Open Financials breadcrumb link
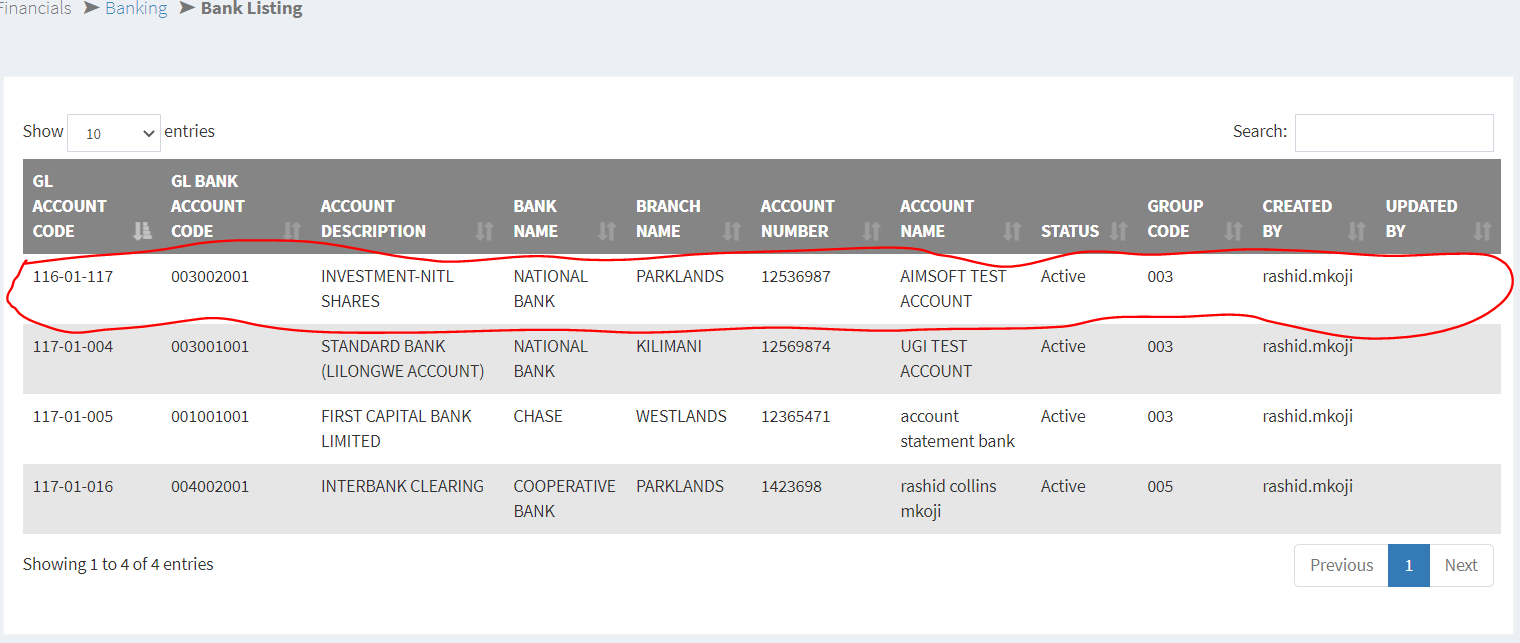The image size is (1520, 643). point(36,9)
